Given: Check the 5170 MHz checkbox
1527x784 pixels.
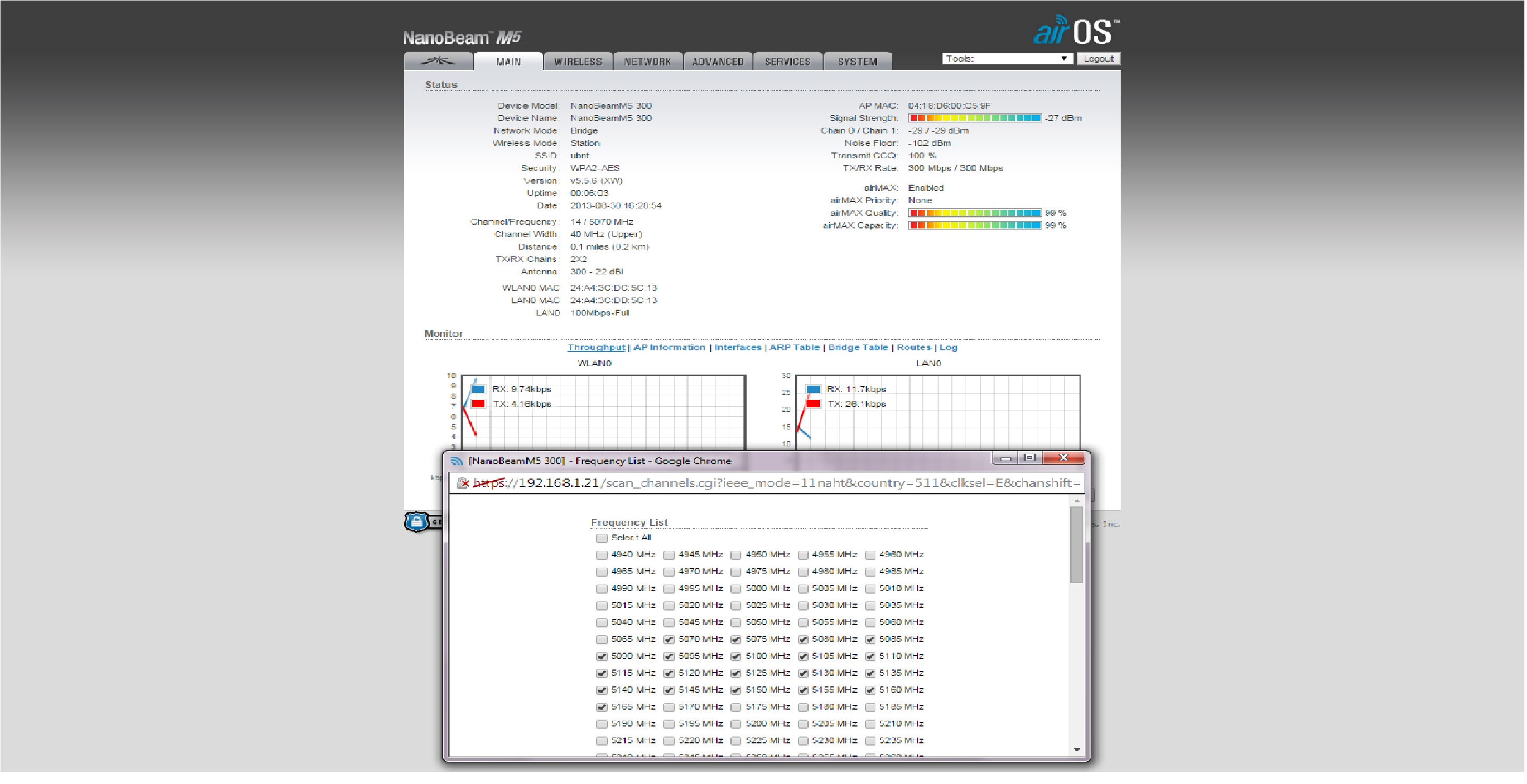Looking at the screenshot, I should [669, 707].
